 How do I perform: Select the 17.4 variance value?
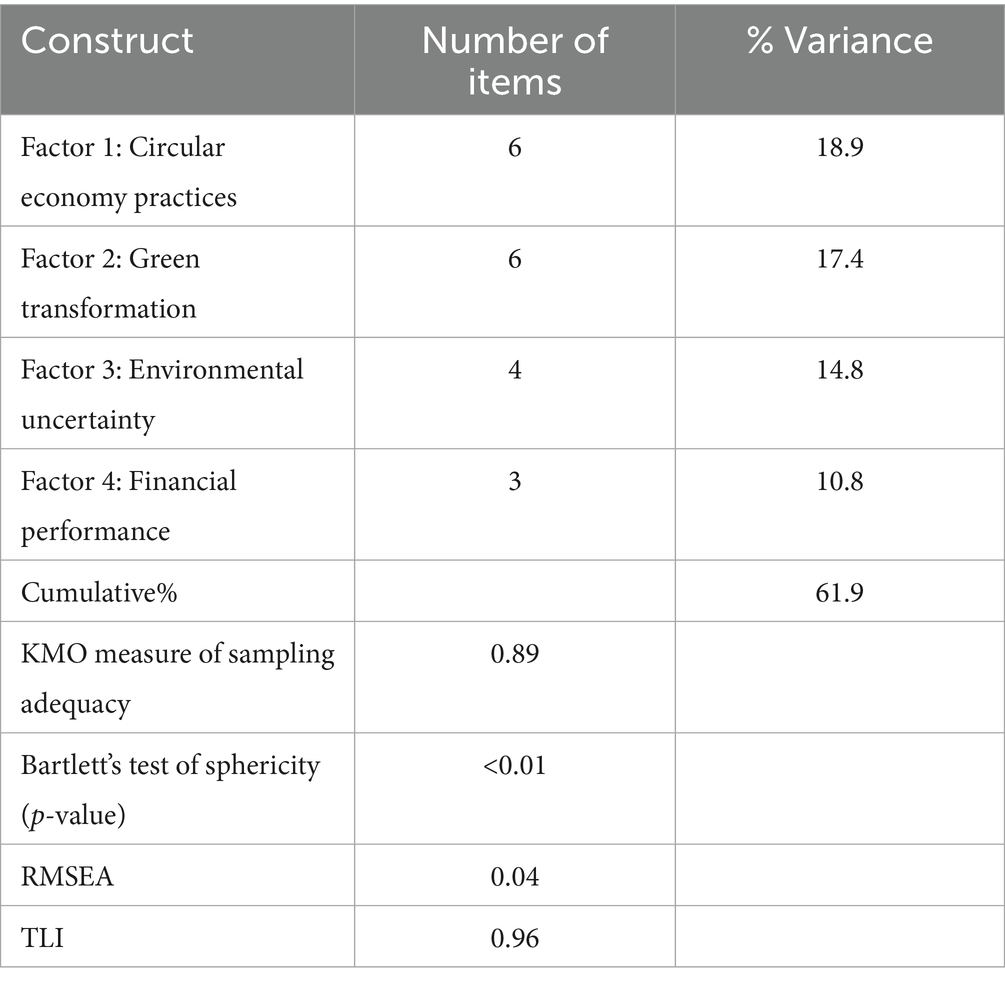coord(839,259)
